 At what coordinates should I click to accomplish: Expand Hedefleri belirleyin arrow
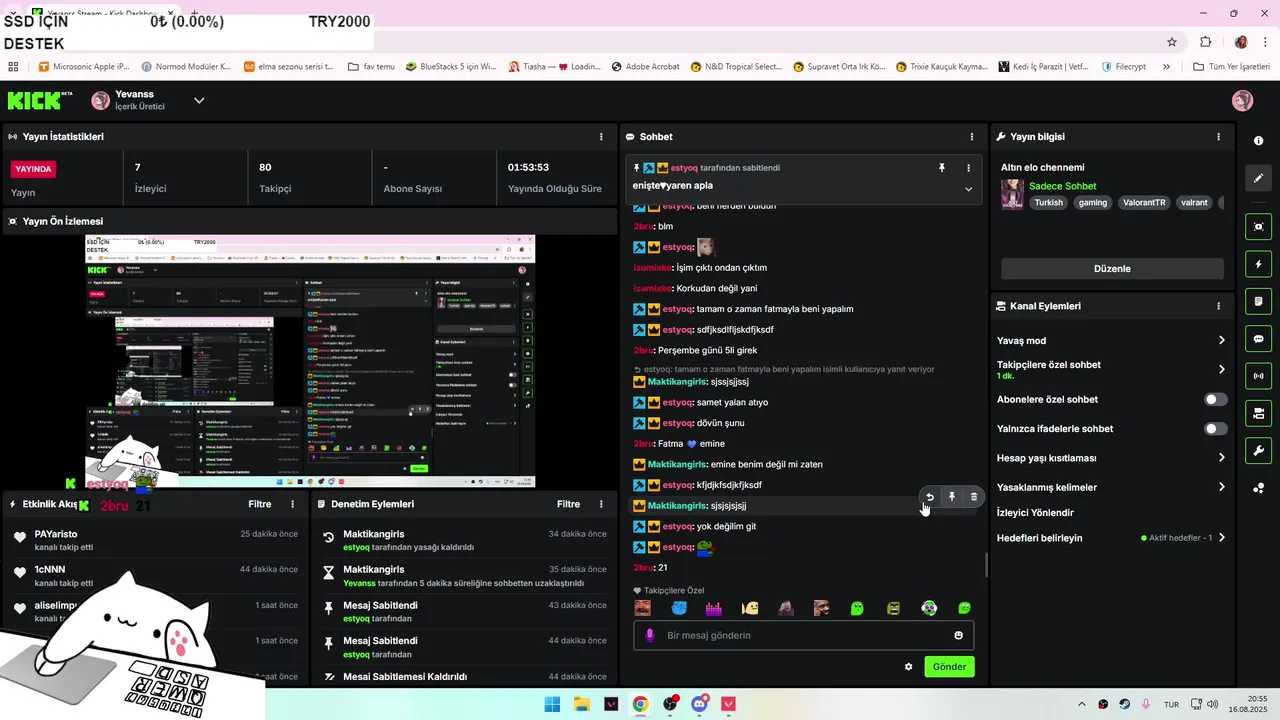tap(1221, 538)
